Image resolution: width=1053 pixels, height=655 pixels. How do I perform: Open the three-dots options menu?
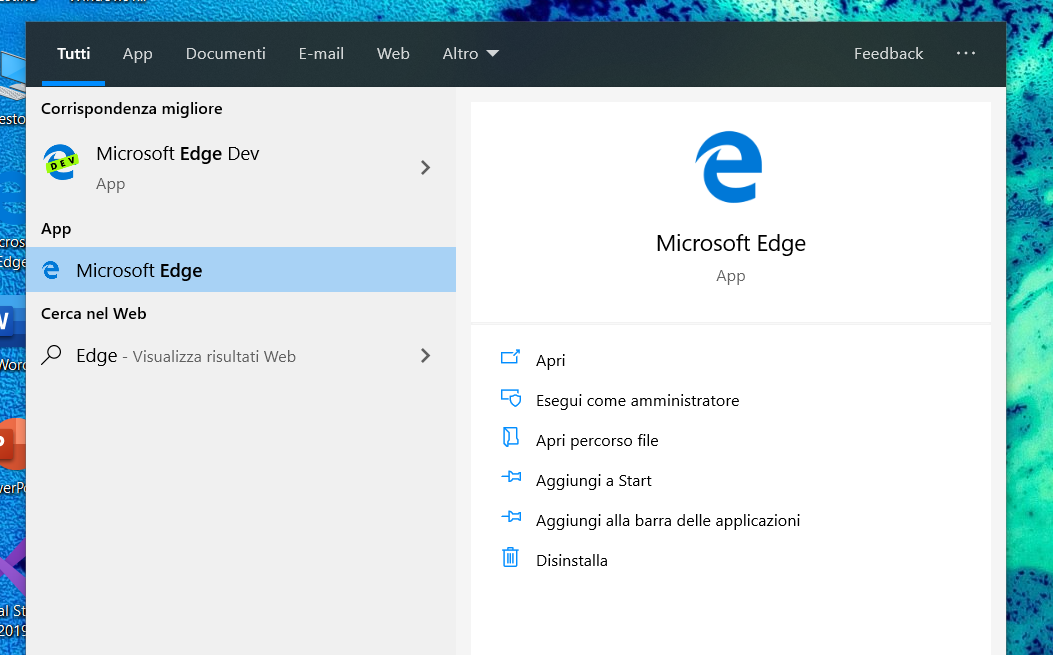[966, 53]
